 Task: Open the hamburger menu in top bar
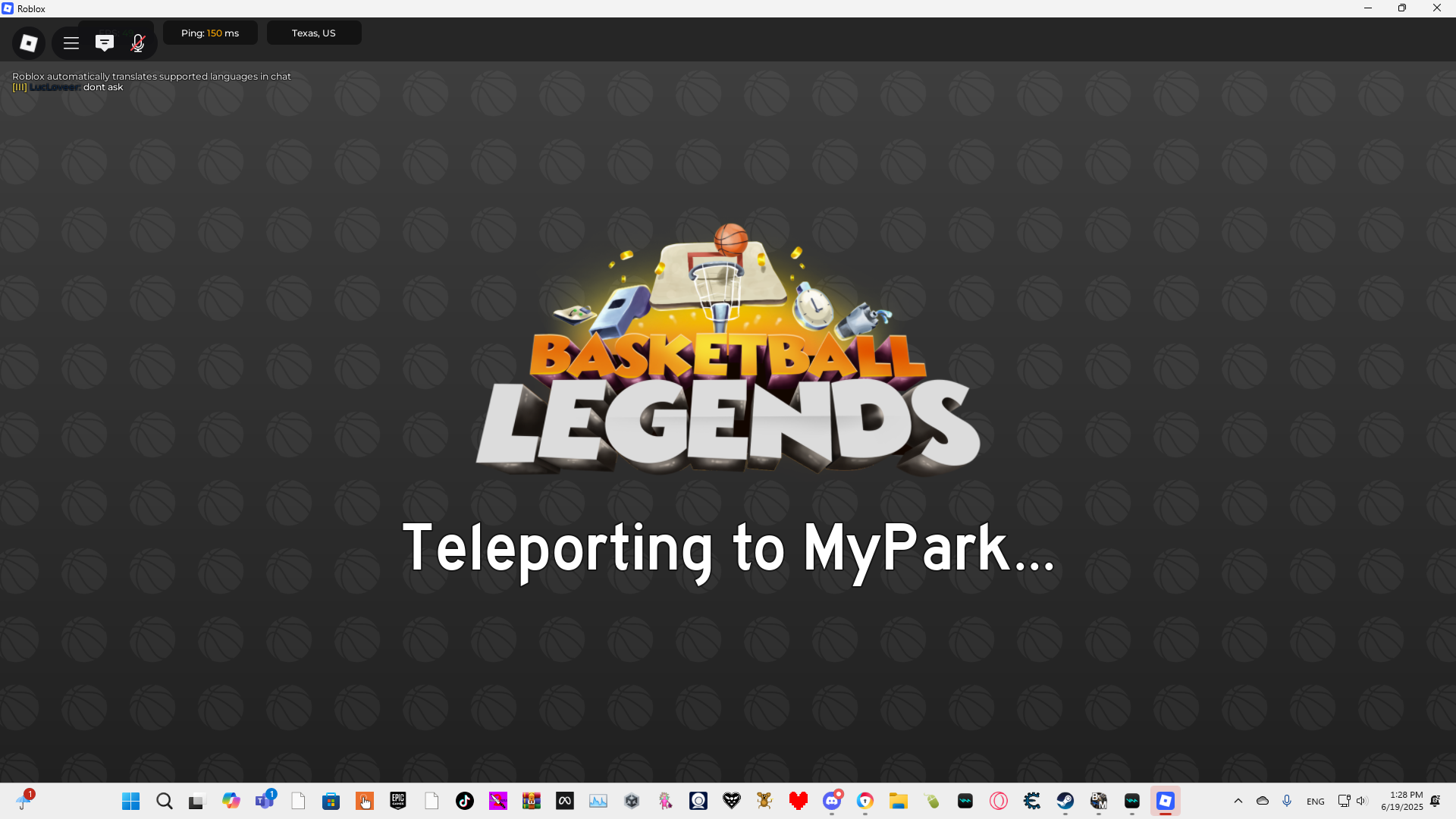tap(71, 43)
